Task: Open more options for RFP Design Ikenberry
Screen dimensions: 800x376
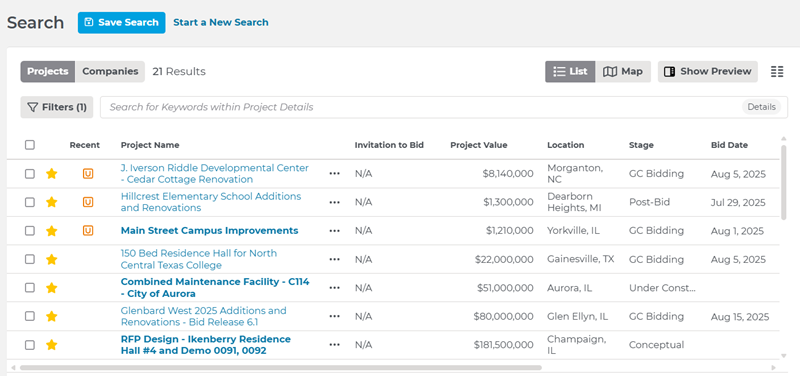Action: (334, 345)
